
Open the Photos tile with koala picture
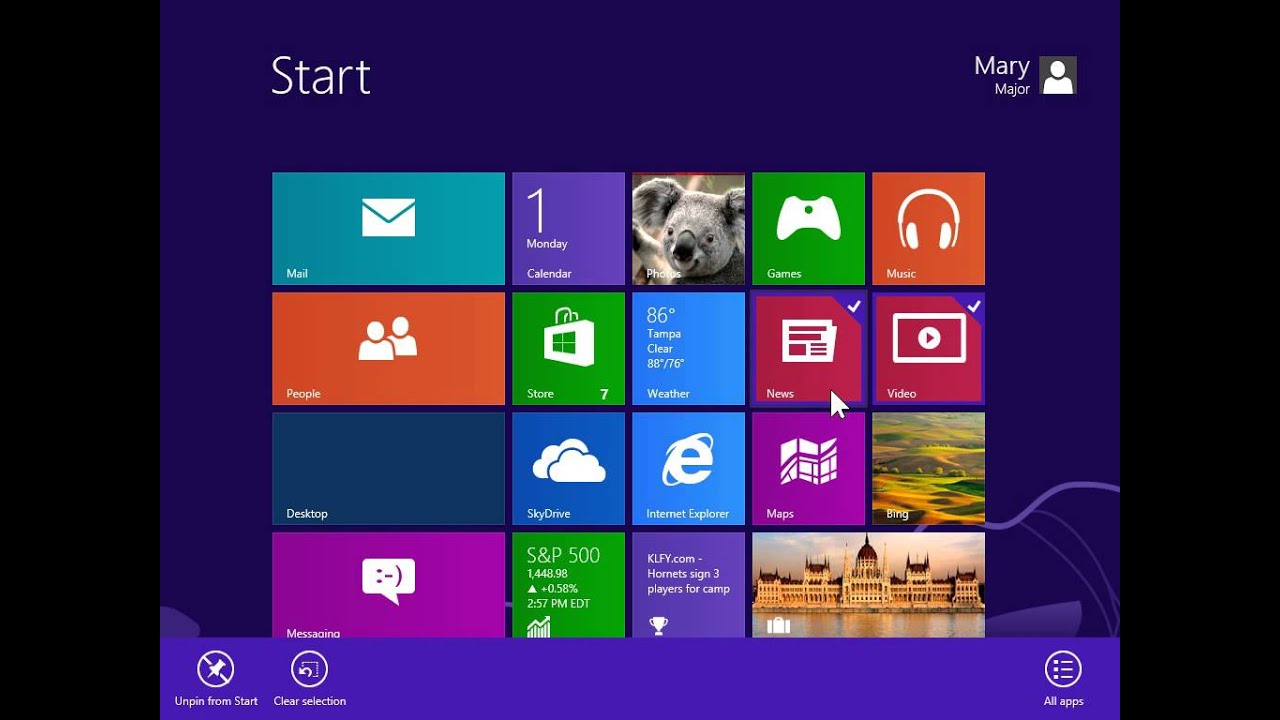tap(688, 228)
